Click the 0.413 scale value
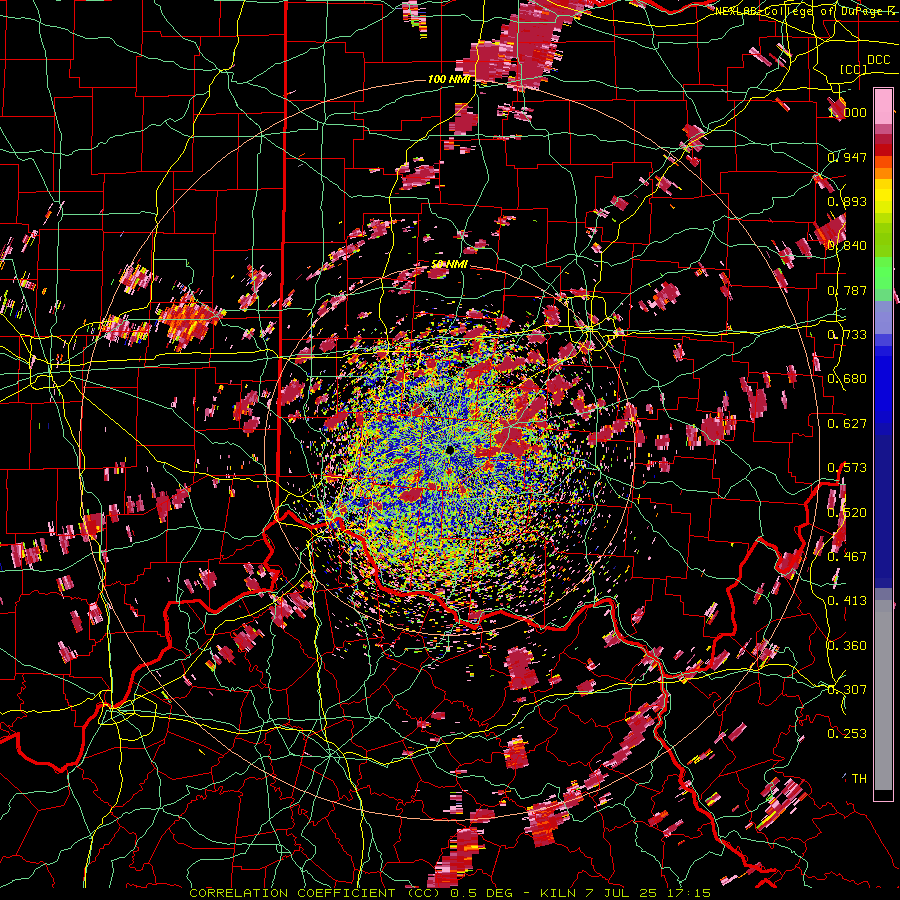 coord(847,601)
